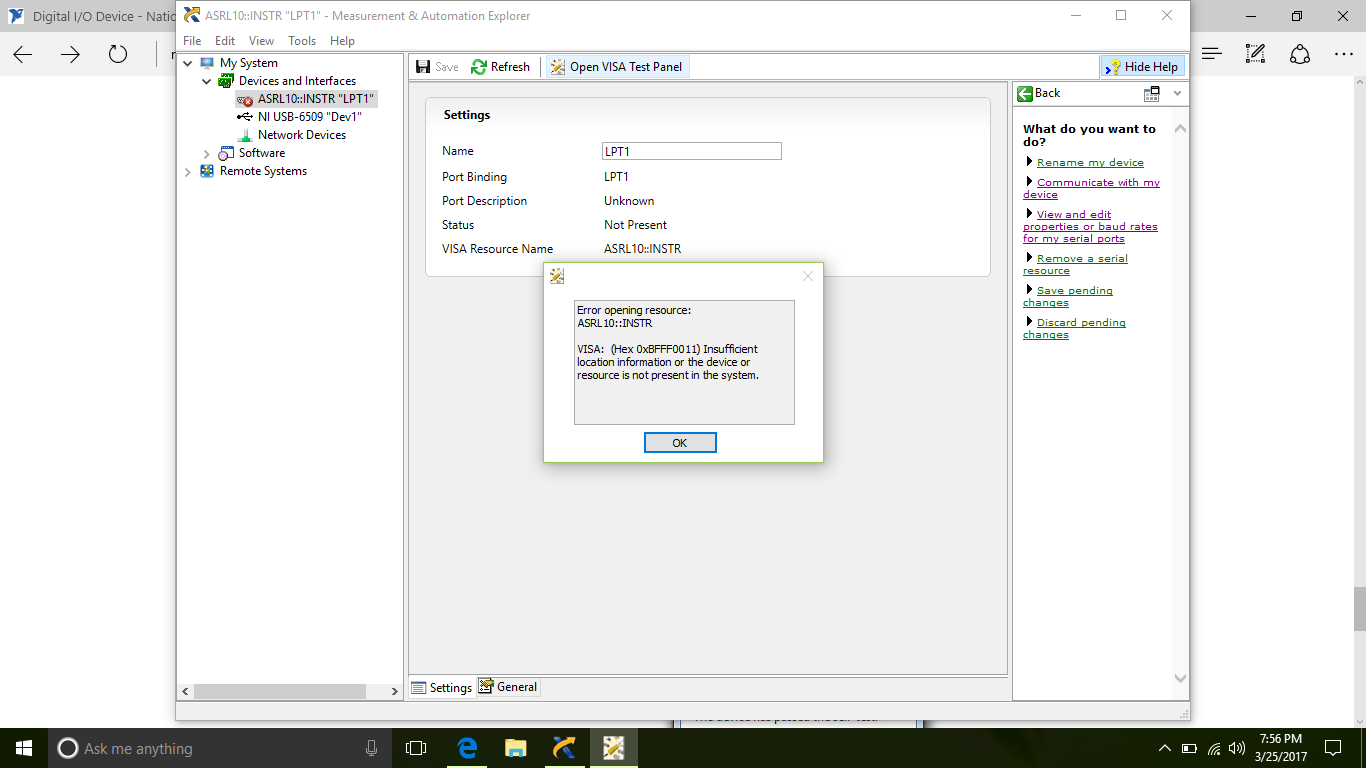Click the Save toolbar button
Screen dimensions: 1366x768
tap(437, 67)
